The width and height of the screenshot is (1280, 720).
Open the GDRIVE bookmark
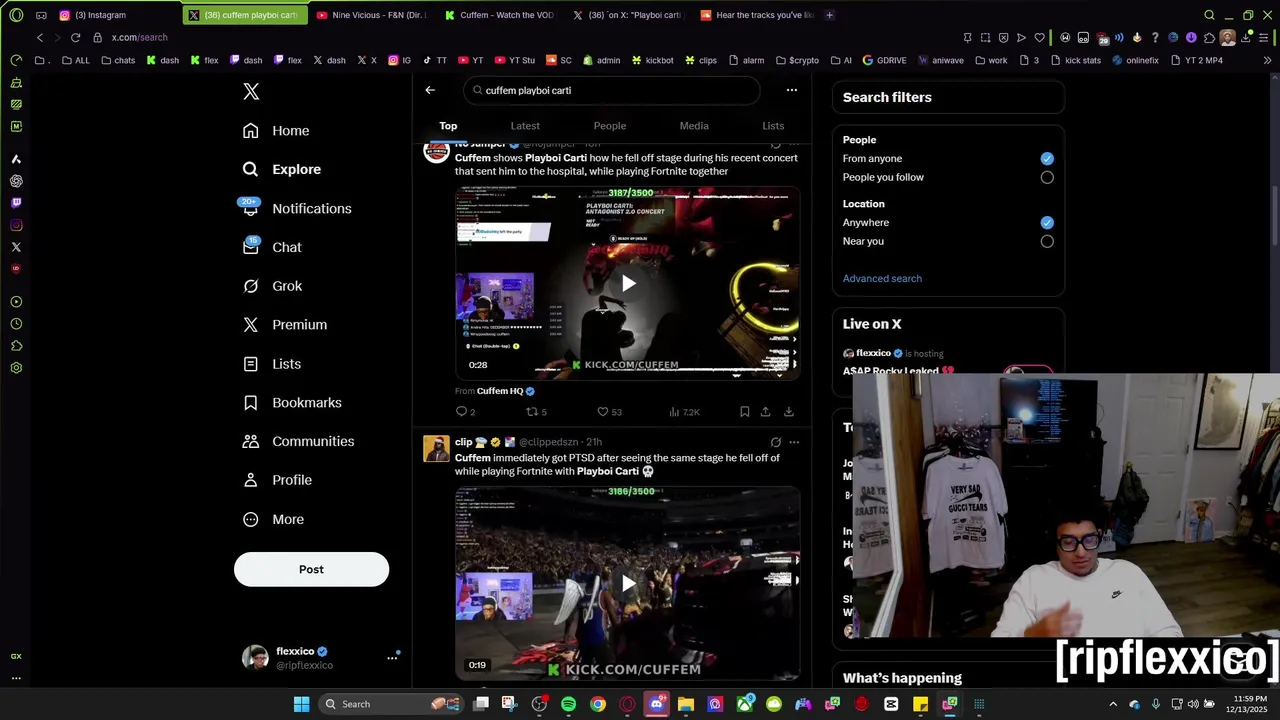pyautogui.click(x=884, y=60)
